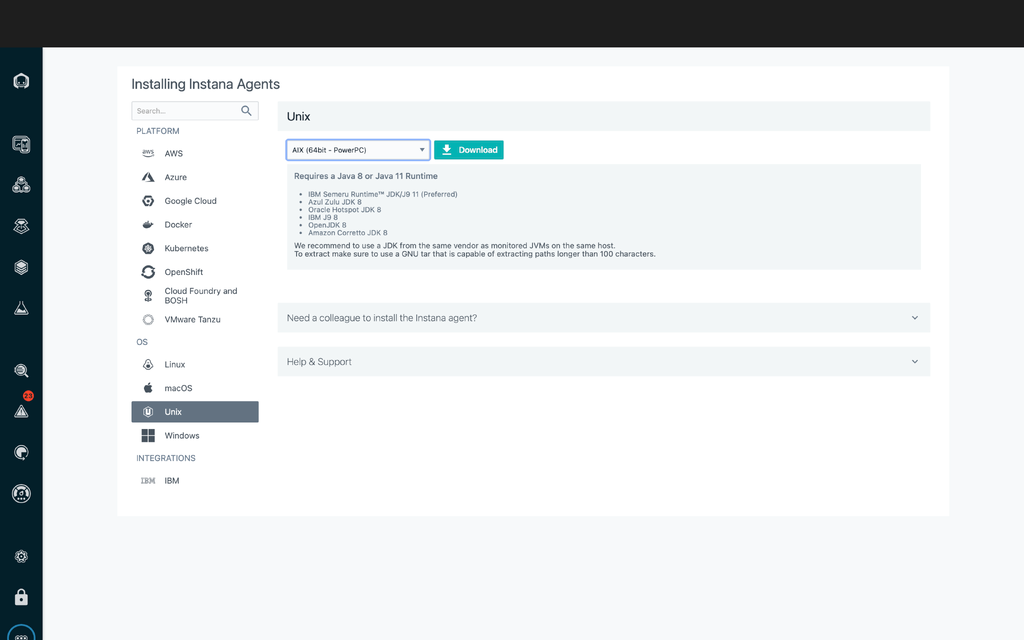Screen dimensions: 1024x640
Task: Open the search magnifier icon in sidebar
Action: click(x=21, y=370)
